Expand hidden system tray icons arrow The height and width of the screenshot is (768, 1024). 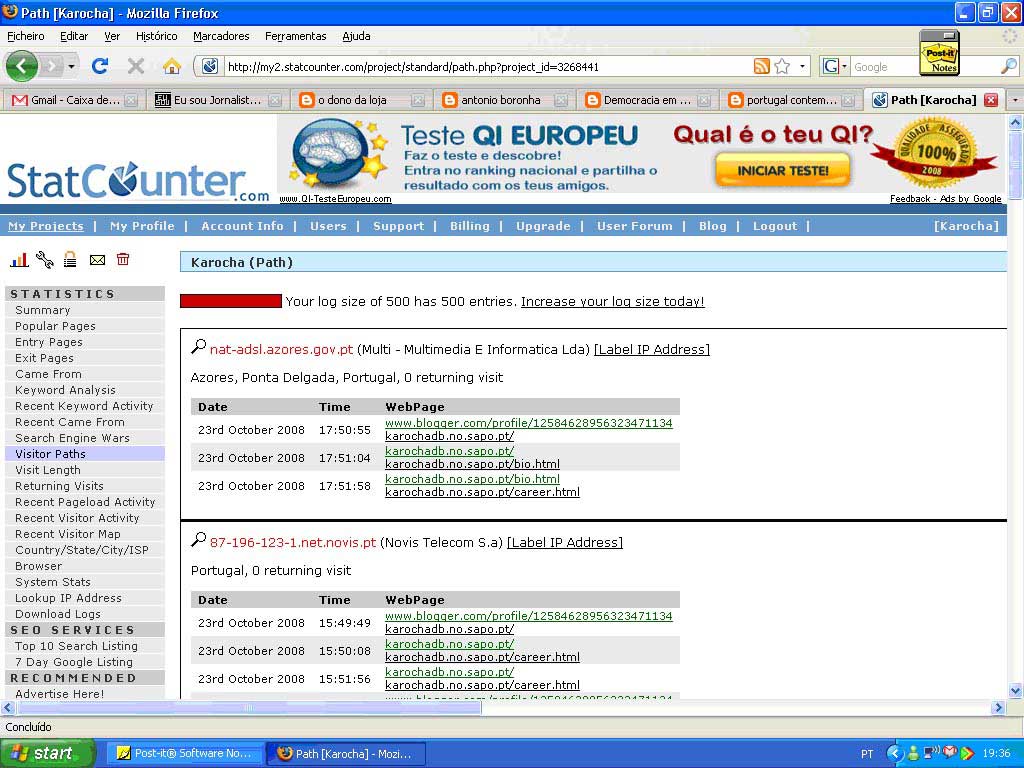click(x=895, y=754)
